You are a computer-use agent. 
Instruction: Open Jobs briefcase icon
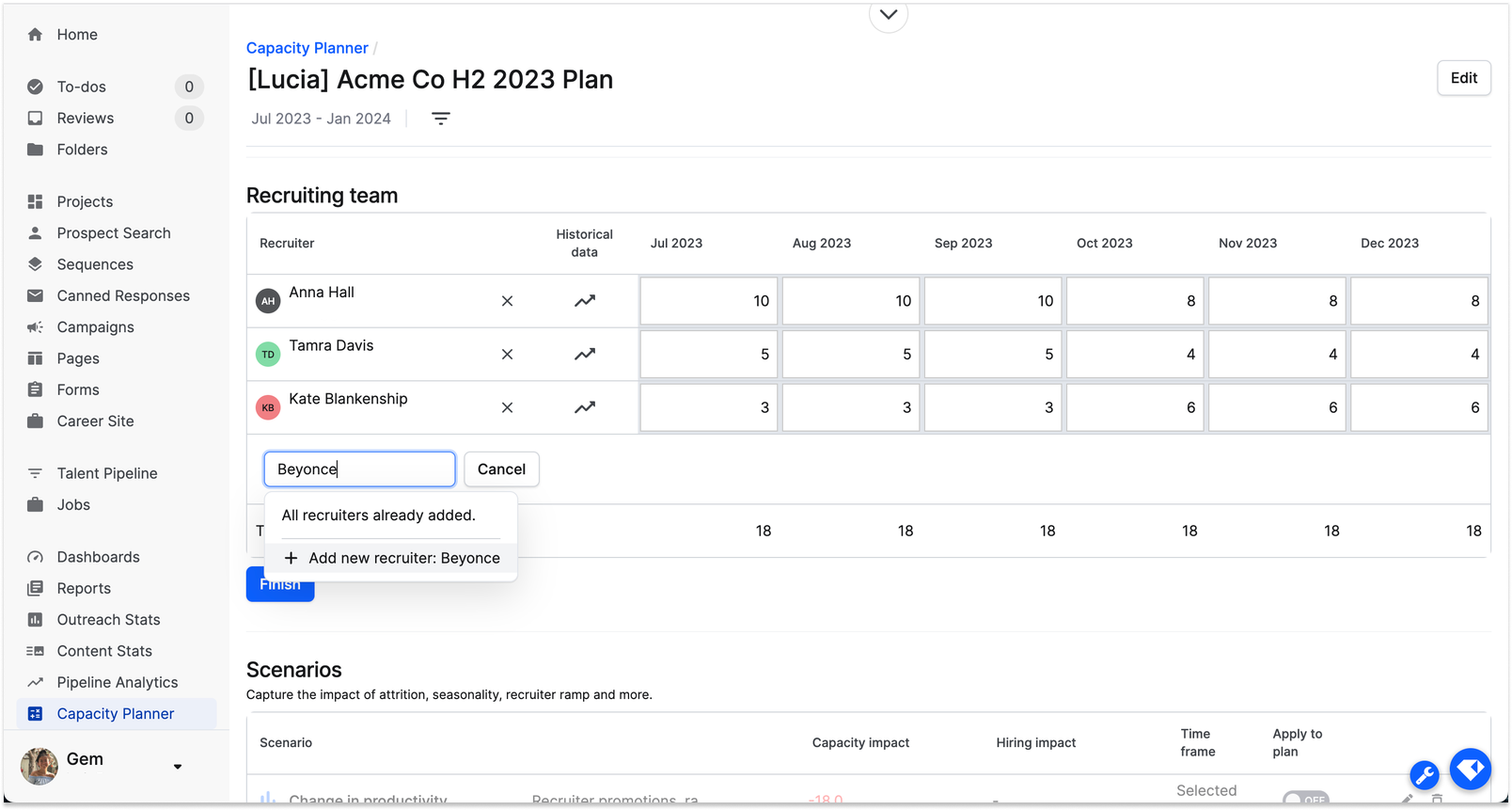point(35,504)
